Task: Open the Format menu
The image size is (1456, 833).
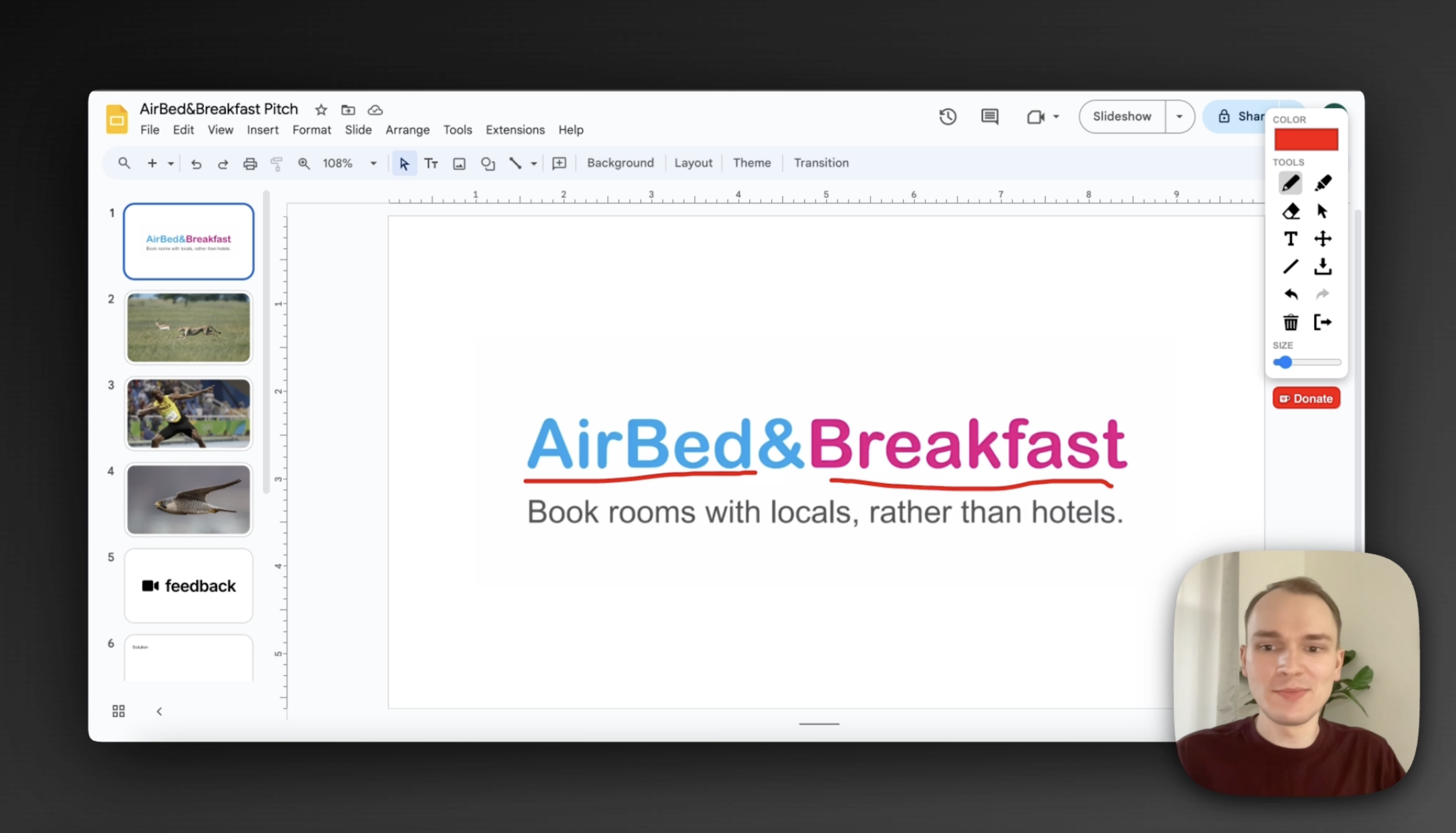Action: 312,130
